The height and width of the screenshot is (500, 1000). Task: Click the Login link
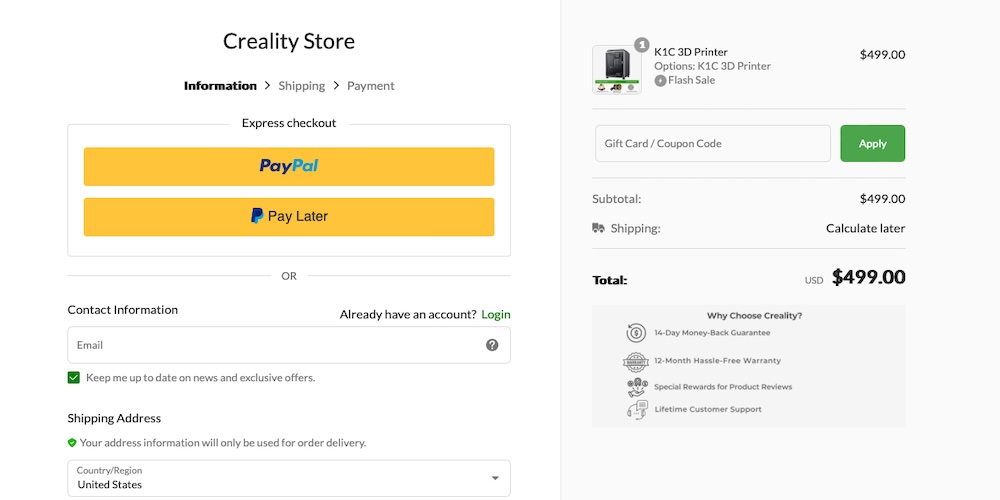point(496,314)
